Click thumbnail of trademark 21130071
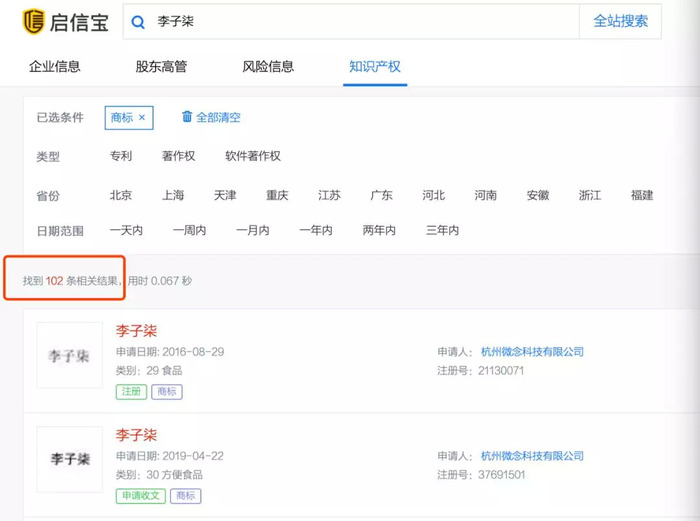This screenshot has width=700, height=521. (x=70, y=355)
